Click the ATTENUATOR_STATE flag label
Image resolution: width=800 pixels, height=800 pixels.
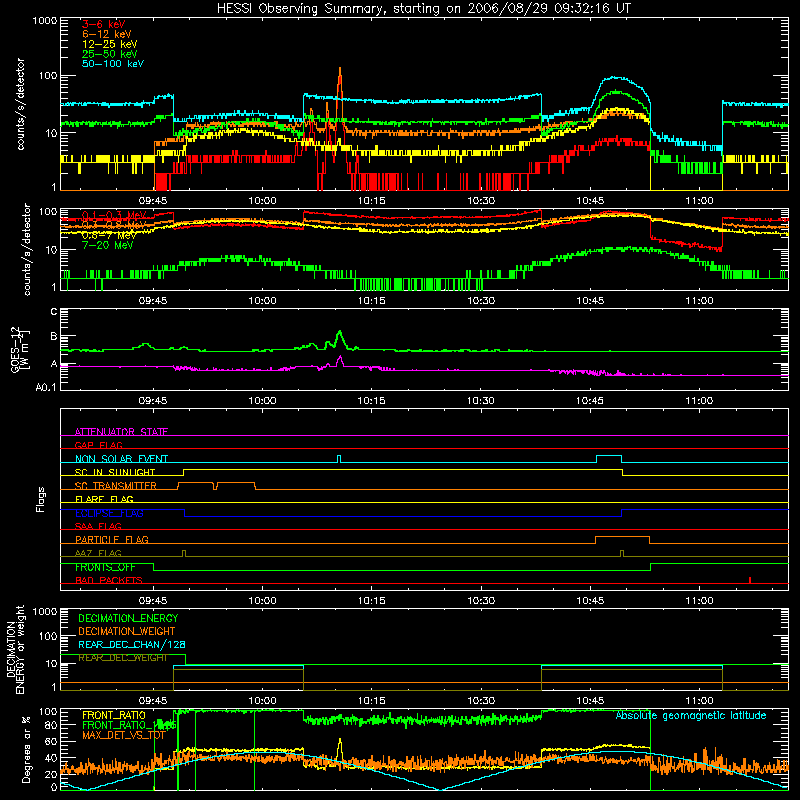[121, 432]
